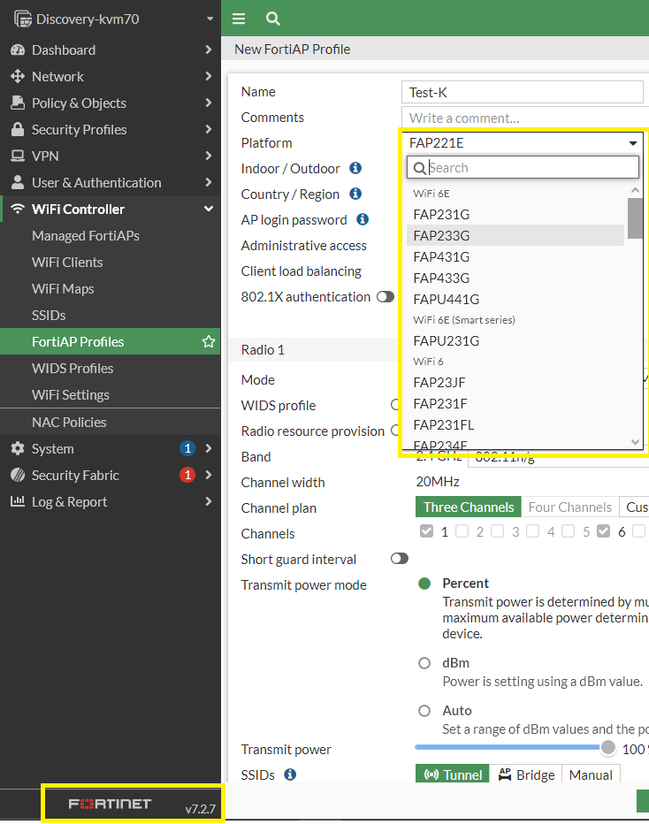Click info icon next to AP login password
The height and width of the screenshot is (824, 649).
(x=362, y=220)
